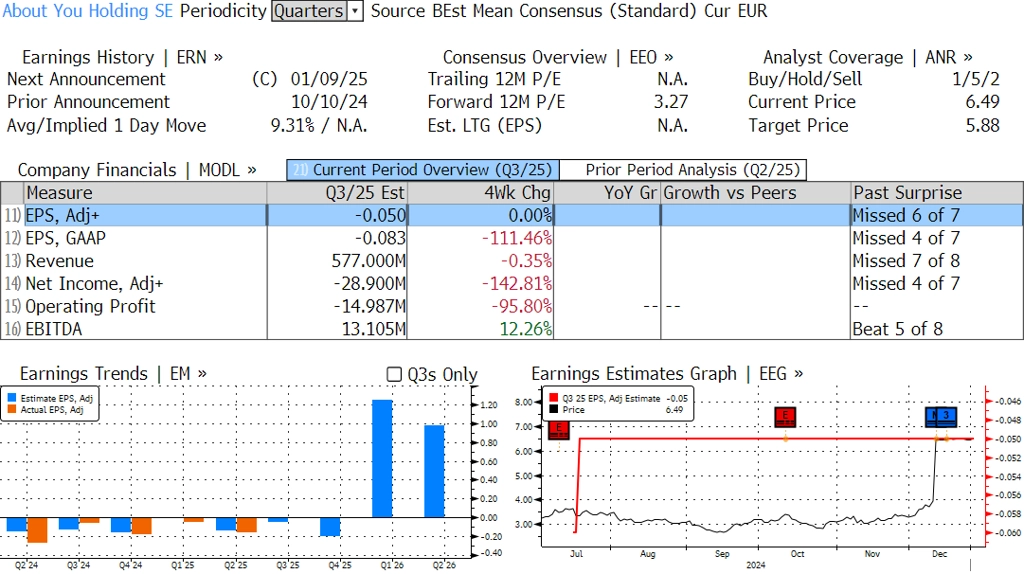This screenshot has height=574, width=1024.
Task: Click the Prior Announcement date 10/10/24
Action: coord(329,102)
